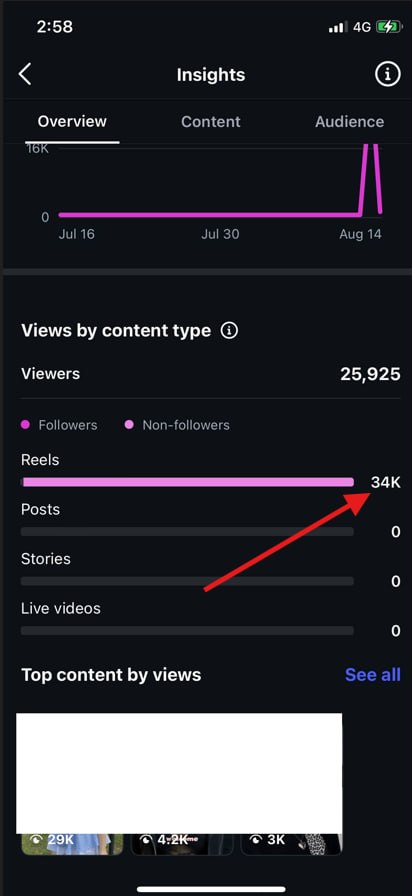The width and height of the screenshot is (412, 896).
Task: Tap the Non-followers legend dot
Action: click(x=129, y=425)
